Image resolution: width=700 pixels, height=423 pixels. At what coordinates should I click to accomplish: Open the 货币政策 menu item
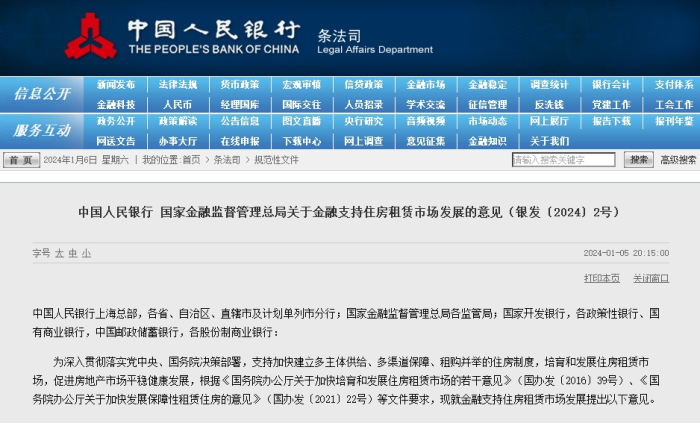coord(240,85)
